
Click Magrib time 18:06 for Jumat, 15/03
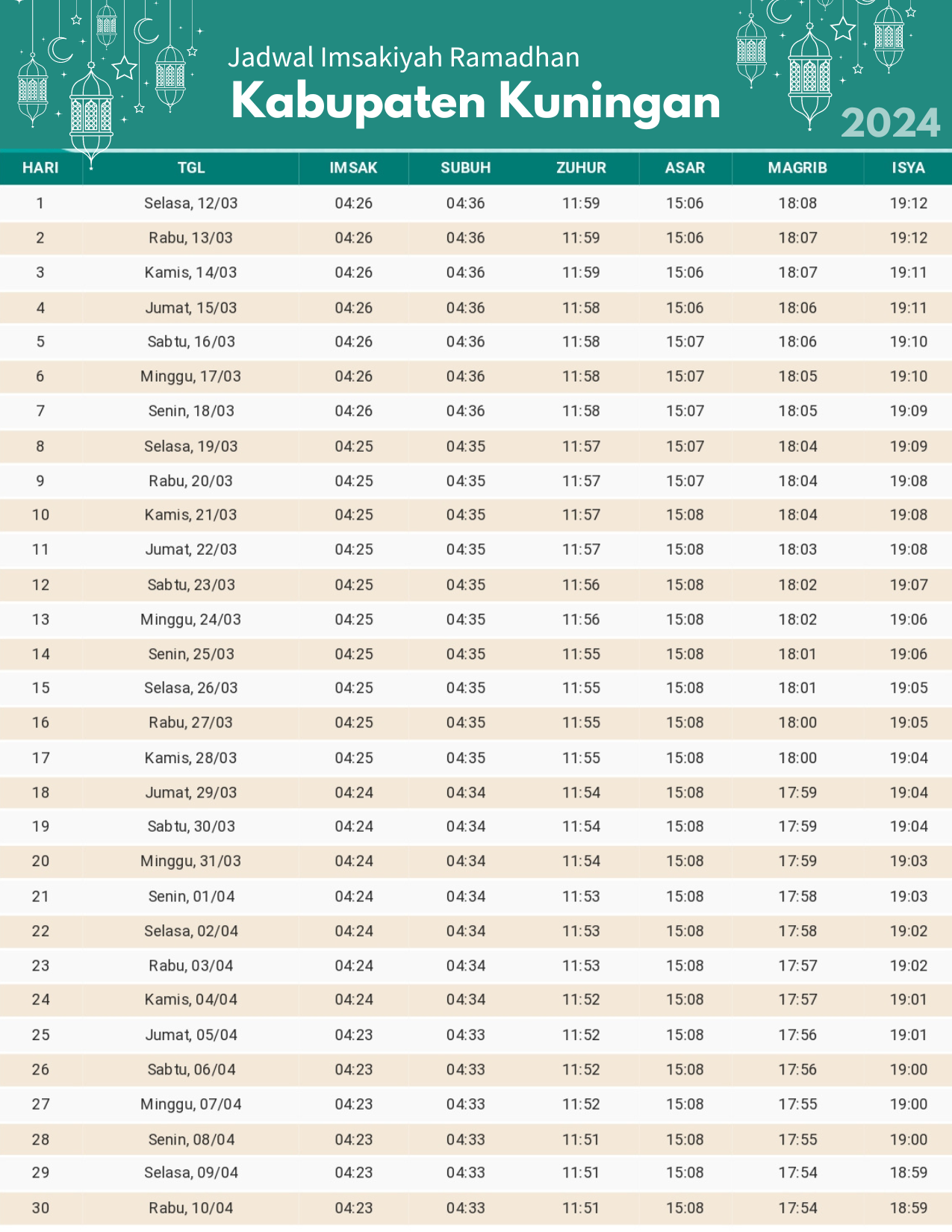click(x=797, y=308)
